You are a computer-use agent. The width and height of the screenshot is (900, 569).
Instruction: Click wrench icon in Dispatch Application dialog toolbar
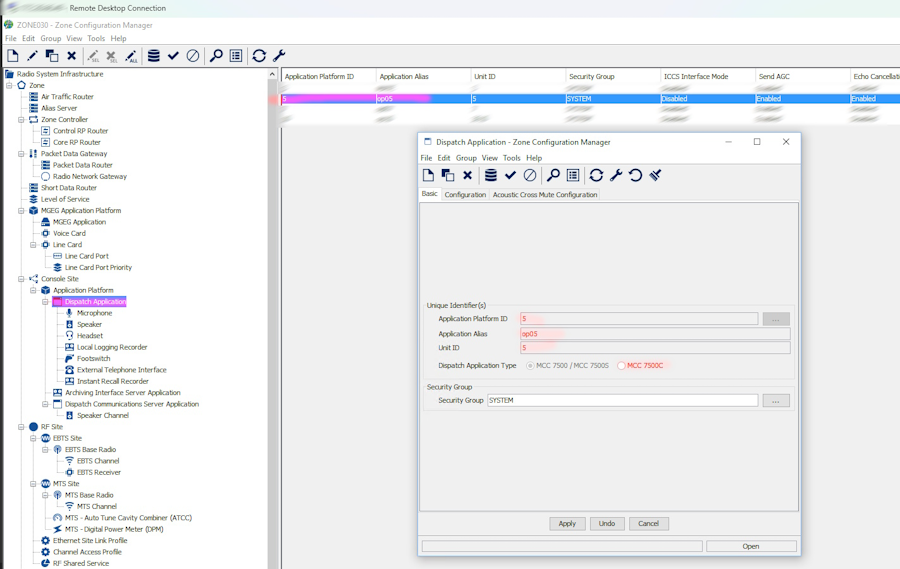(x=616, y=175)
